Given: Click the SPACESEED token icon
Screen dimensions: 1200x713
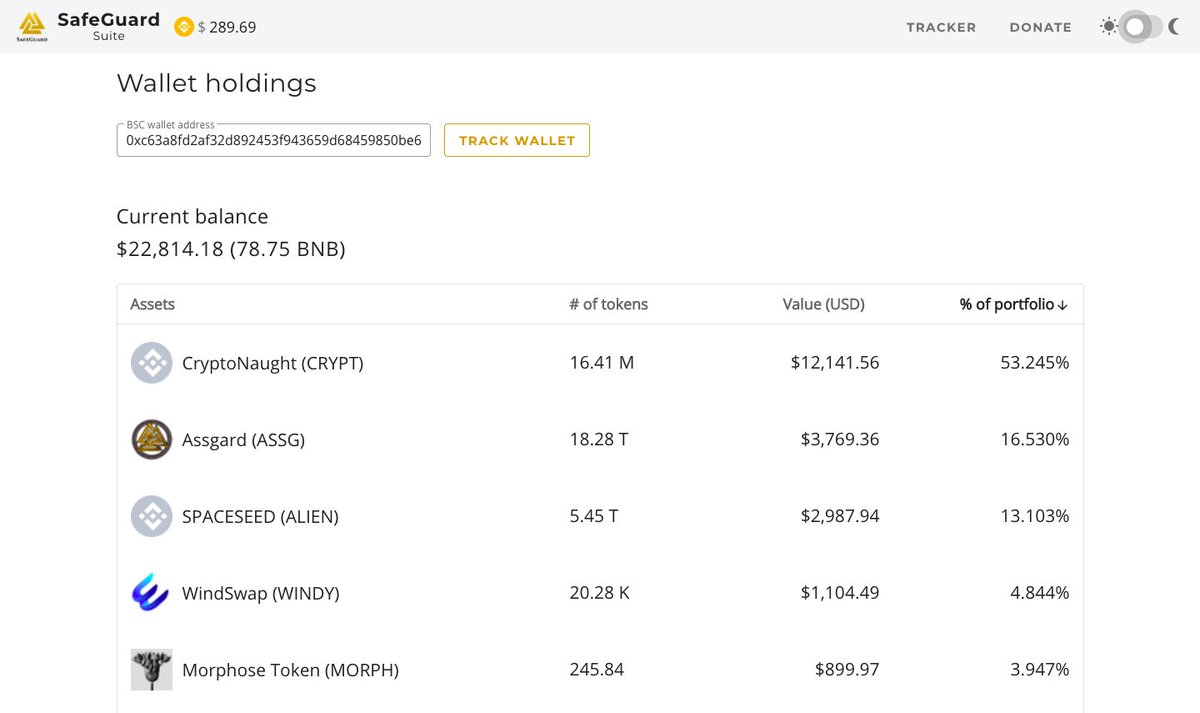Looking at the screenshot, I should 152,516.
